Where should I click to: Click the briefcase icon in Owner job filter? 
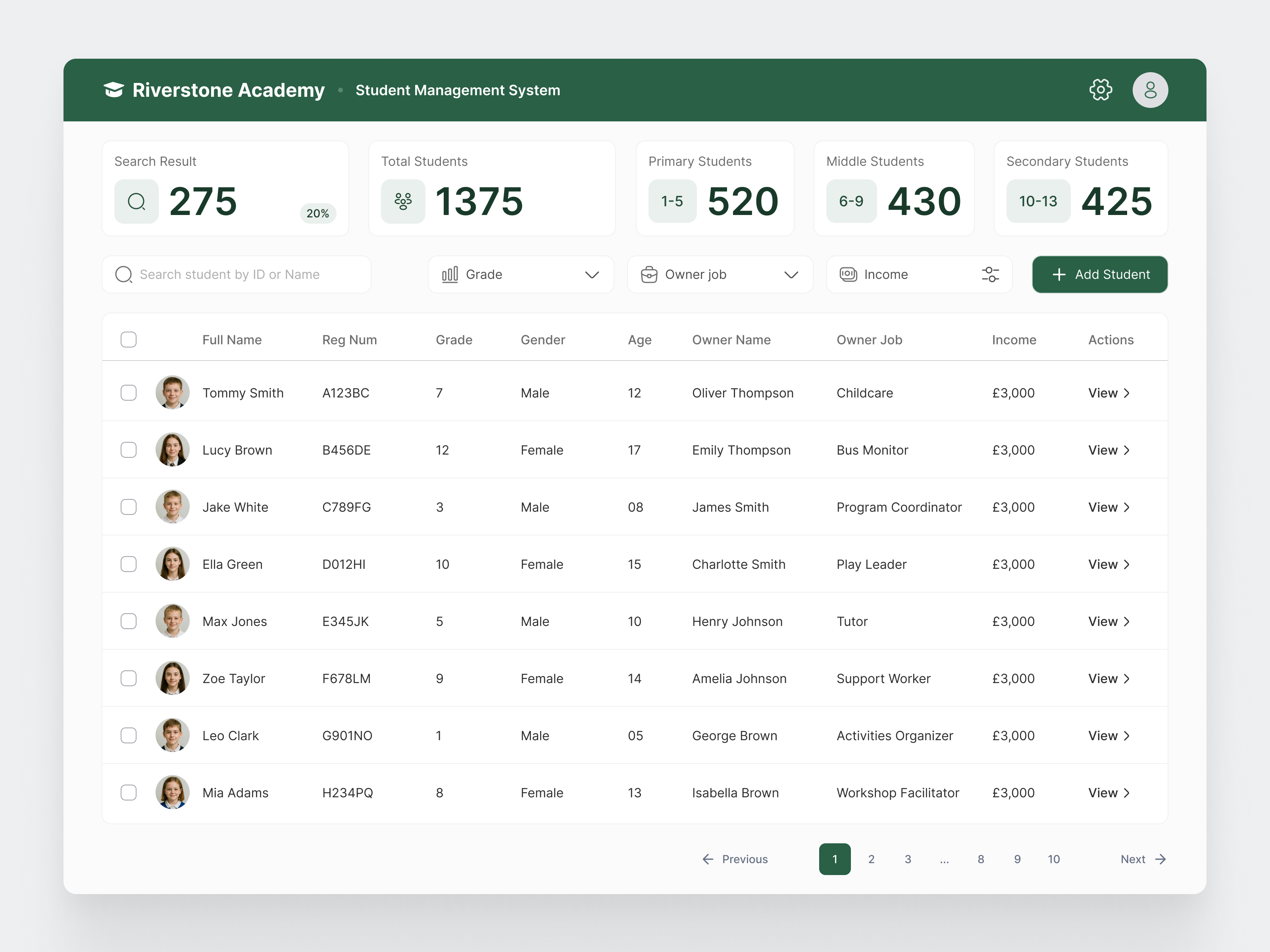pyautogui.click(x=649, y=274)
